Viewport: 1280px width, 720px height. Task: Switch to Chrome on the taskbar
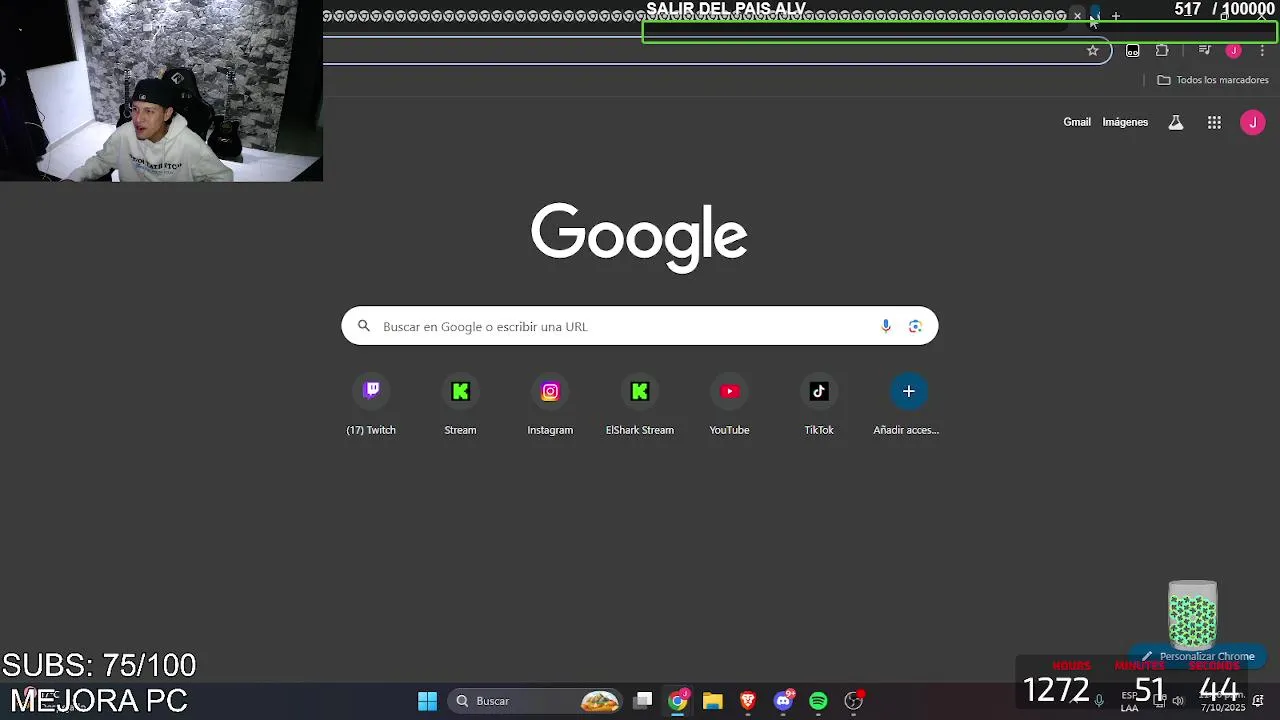coord(678,701)
